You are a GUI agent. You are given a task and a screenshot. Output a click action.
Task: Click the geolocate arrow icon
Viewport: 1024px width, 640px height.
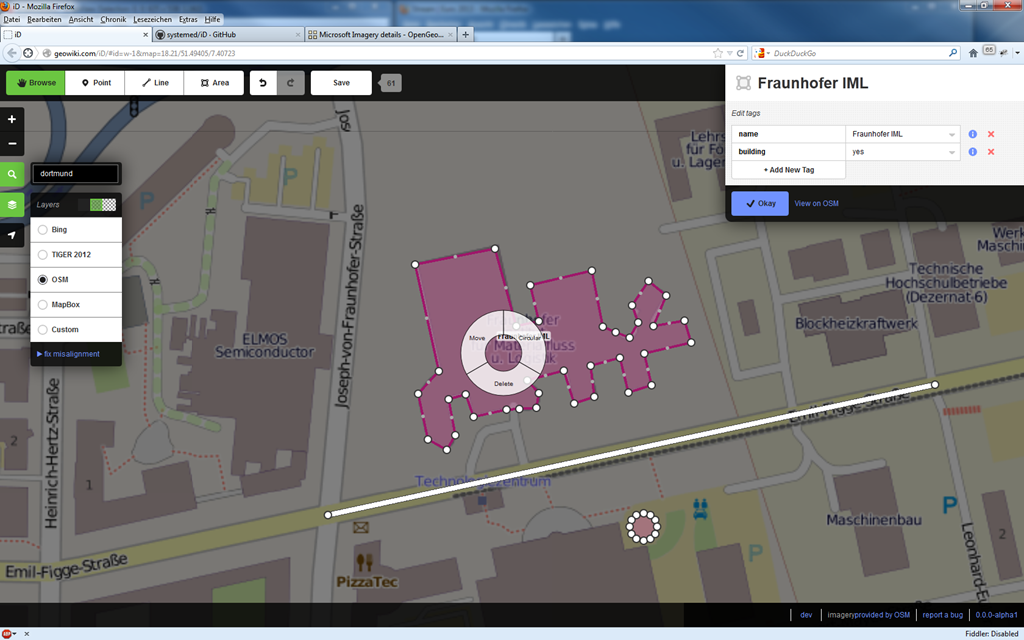(x=12, y=235)
